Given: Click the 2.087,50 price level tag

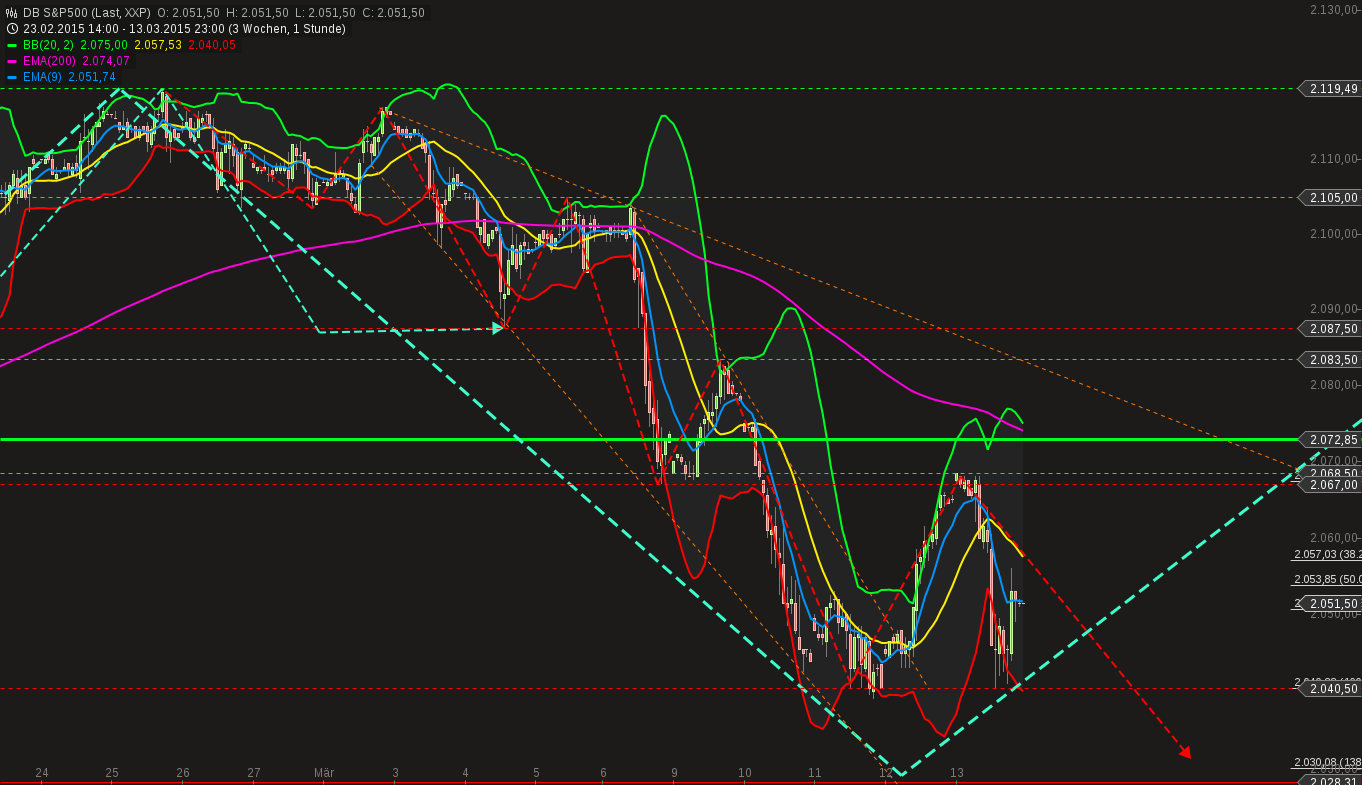Looking at the screenshot, I should coord(1330,328).
